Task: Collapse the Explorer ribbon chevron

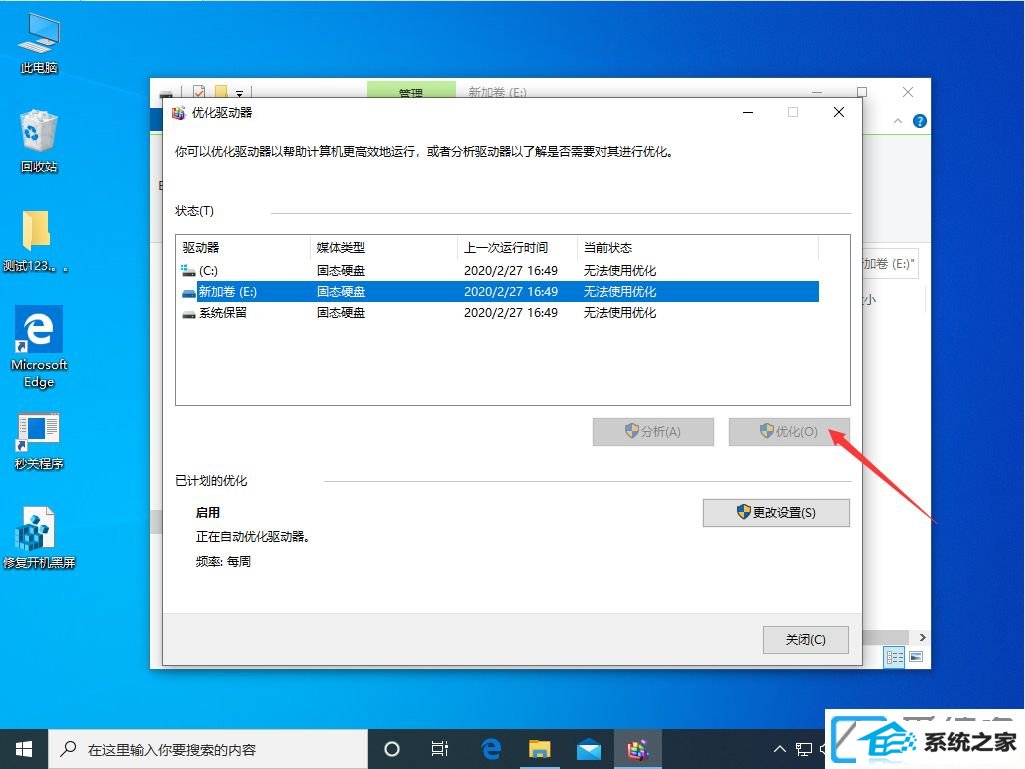Action: 898,121
